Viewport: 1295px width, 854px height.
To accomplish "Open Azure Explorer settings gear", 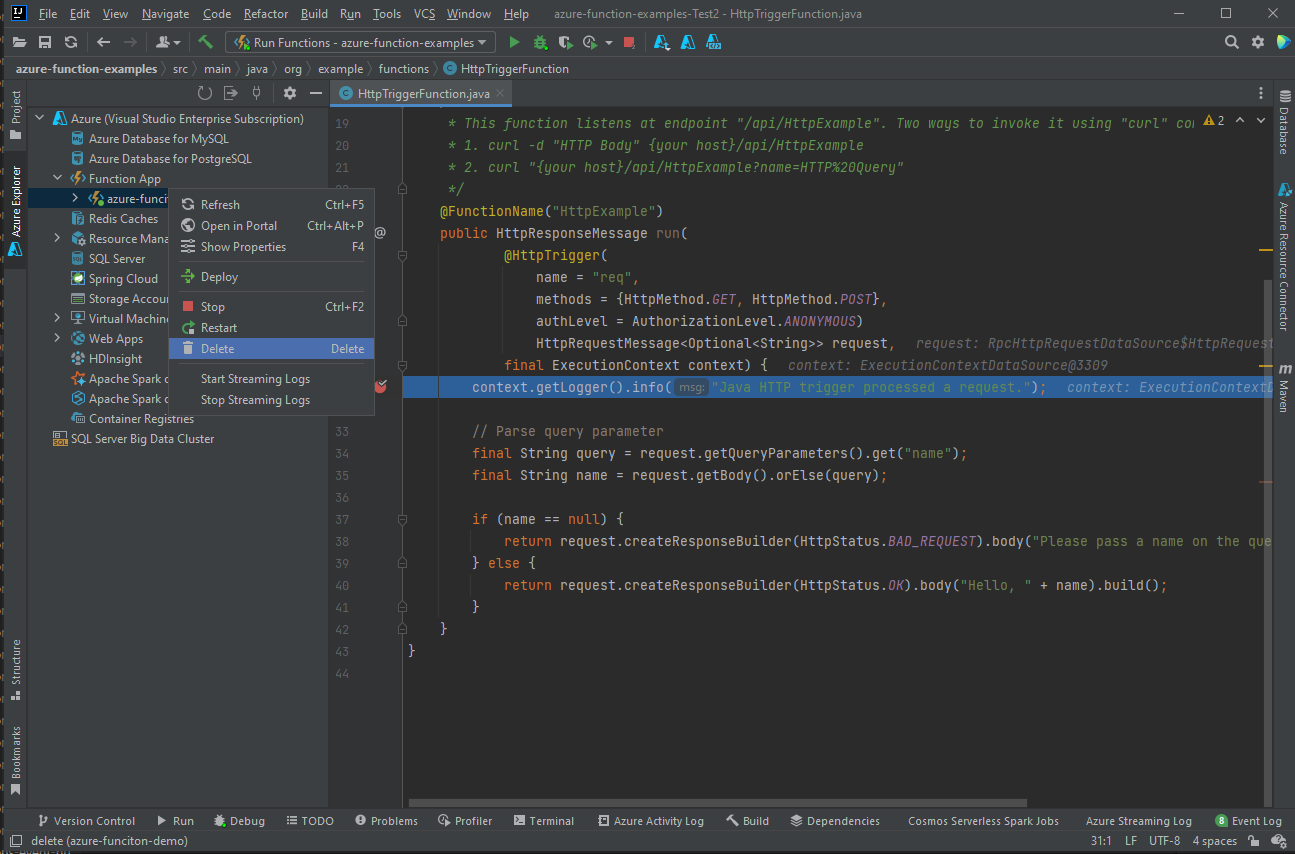I will [x=290, y=93].
